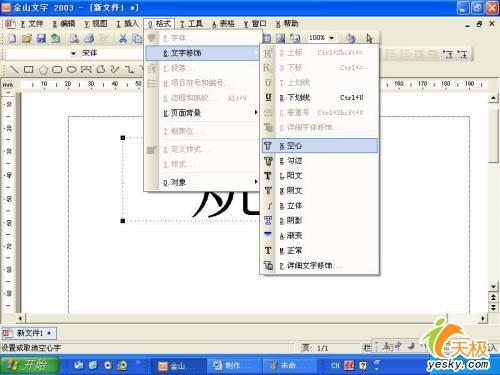
Task: Click the 正常 normal T icon
Action: click(268, 250)
